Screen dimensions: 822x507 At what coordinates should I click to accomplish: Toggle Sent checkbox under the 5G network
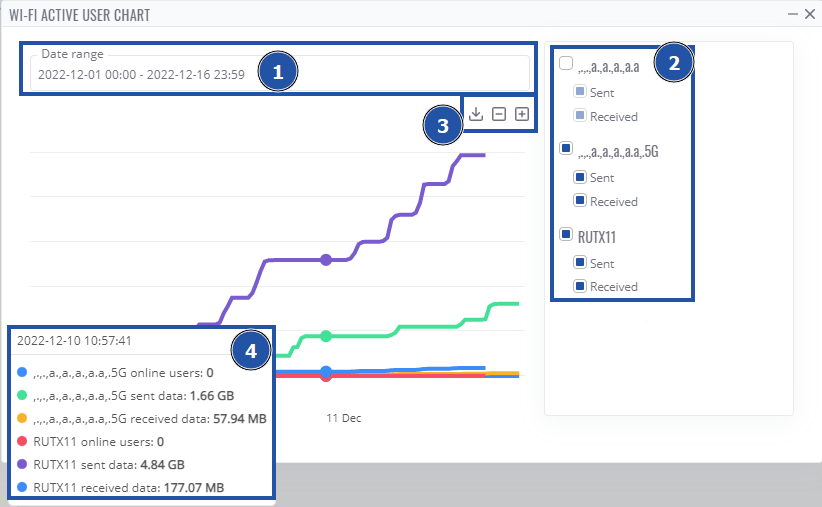coord(580,178)
